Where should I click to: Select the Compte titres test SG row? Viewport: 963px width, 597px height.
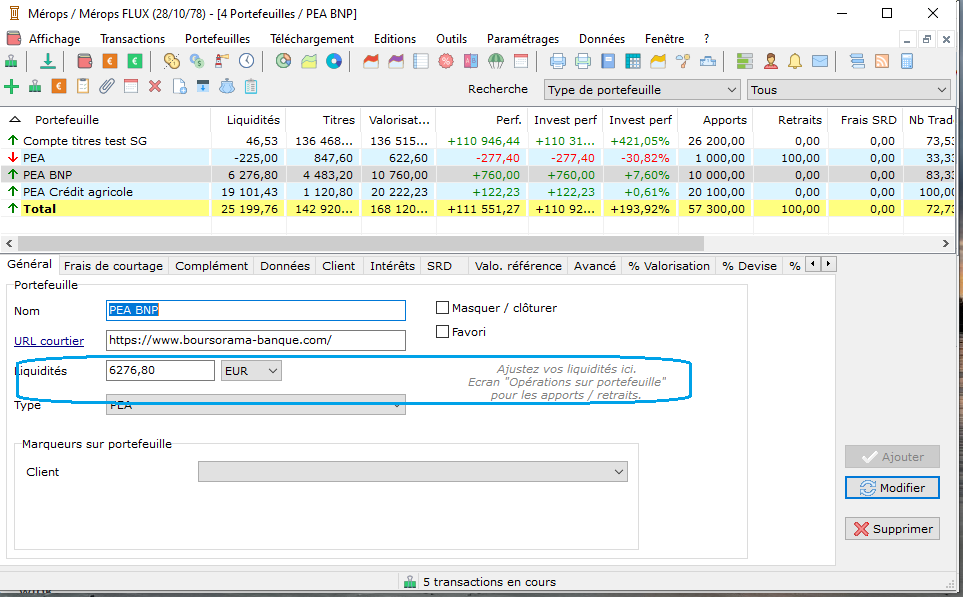point(478,141)
